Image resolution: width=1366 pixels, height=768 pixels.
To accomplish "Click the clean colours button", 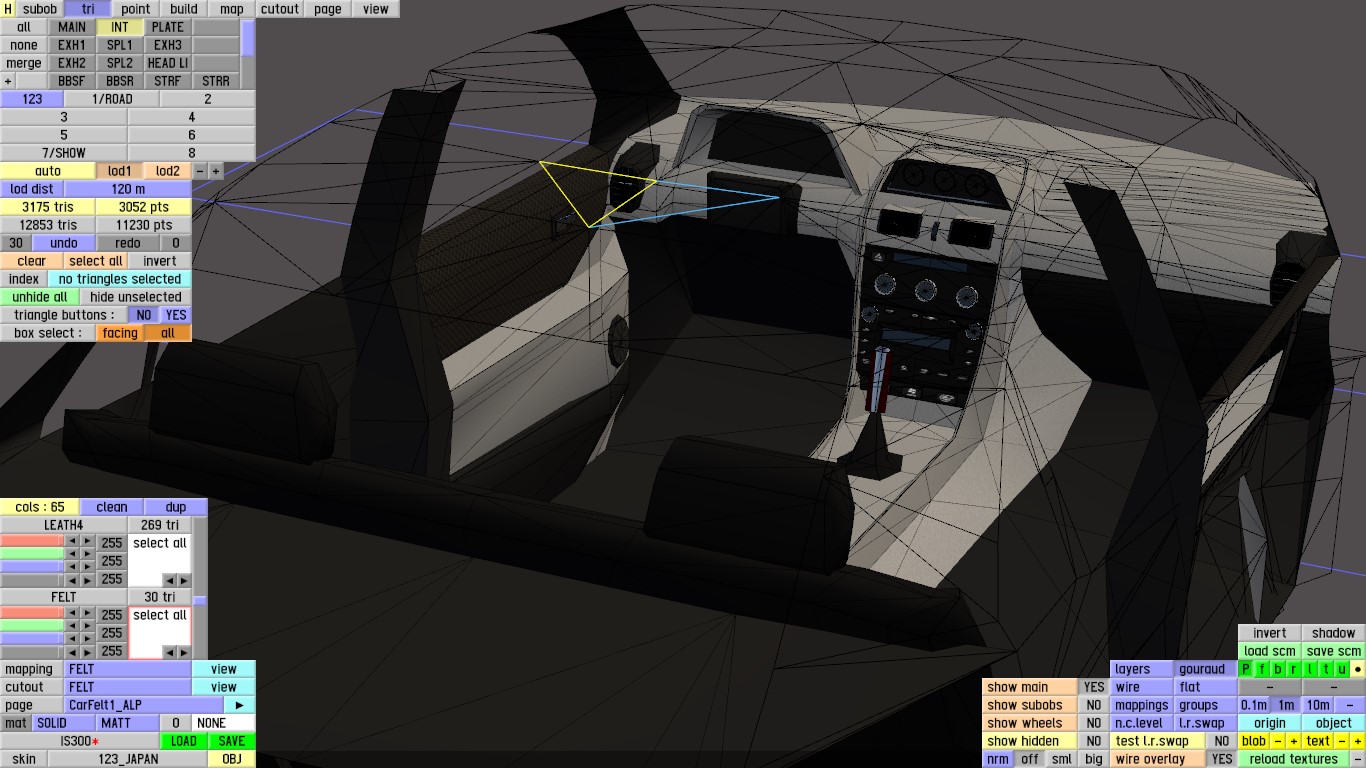I will (112, 507).
